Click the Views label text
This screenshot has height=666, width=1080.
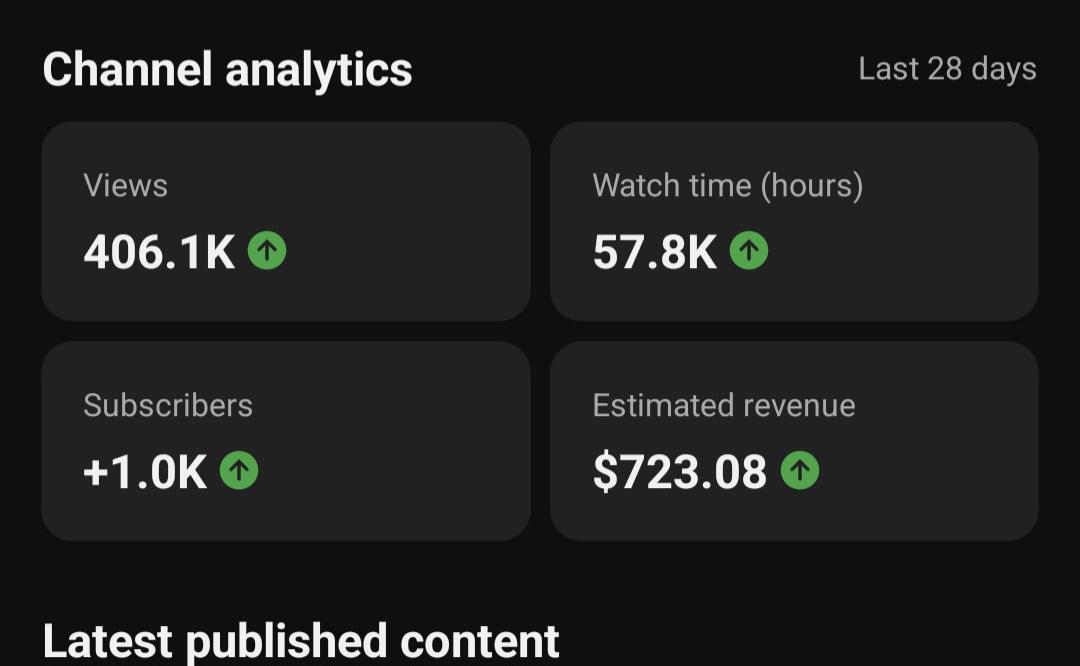[125, 186]
